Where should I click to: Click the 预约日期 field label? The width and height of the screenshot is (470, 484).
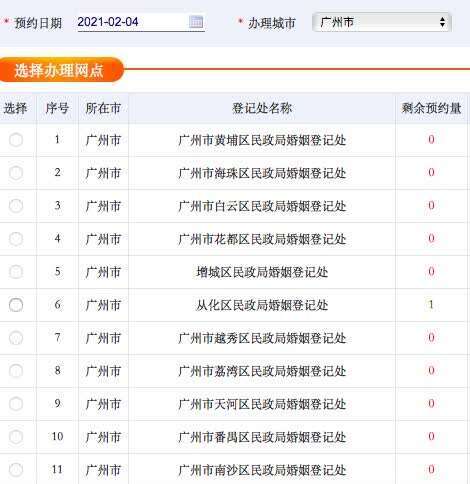[38, 23]
